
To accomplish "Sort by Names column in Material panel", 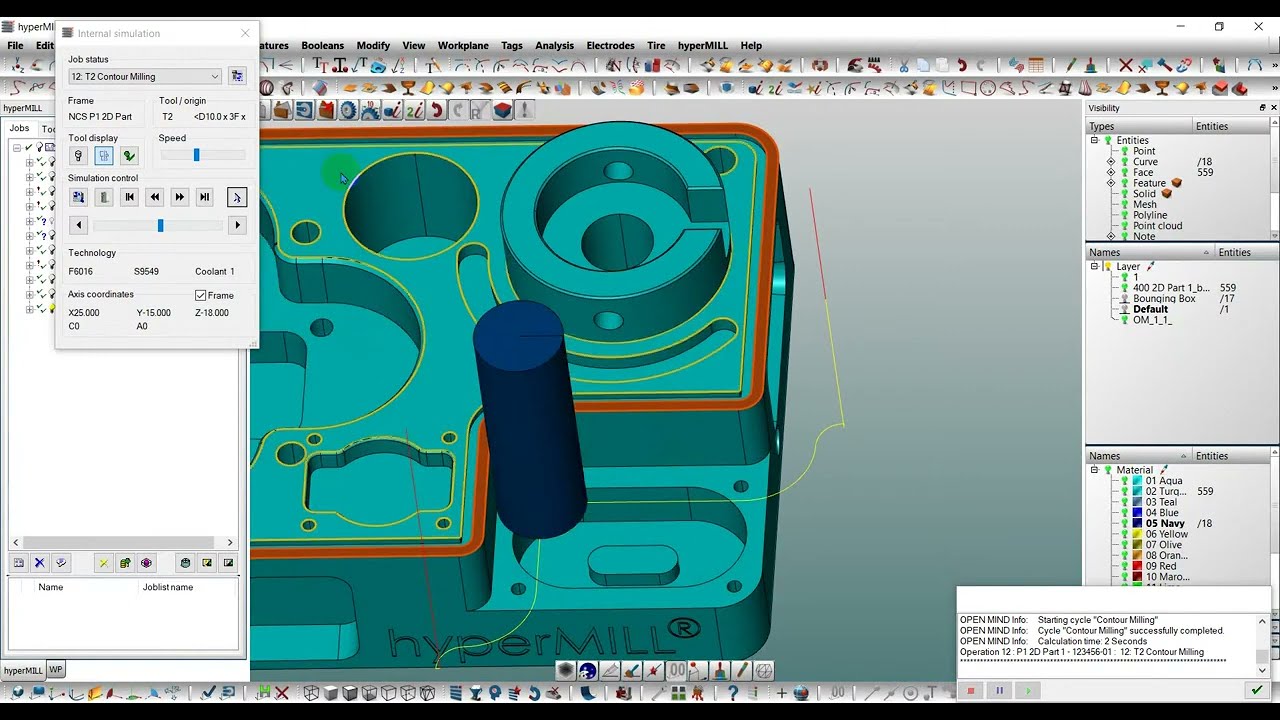I will (x=1138, y=456).
